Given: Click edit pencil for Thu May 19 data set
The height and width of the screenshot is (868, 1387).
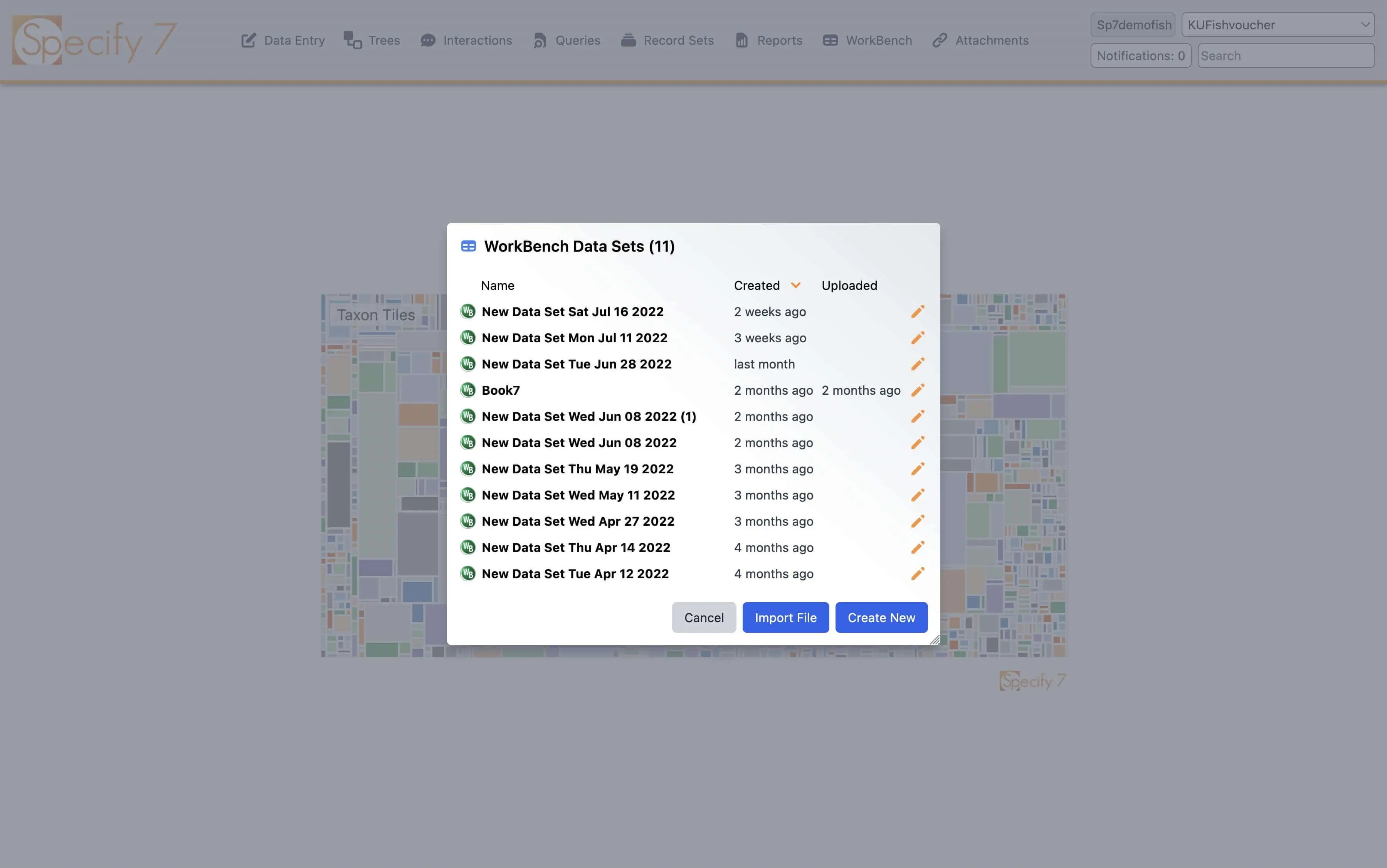Looking at the screenshot, I should (x=917, y=469).
